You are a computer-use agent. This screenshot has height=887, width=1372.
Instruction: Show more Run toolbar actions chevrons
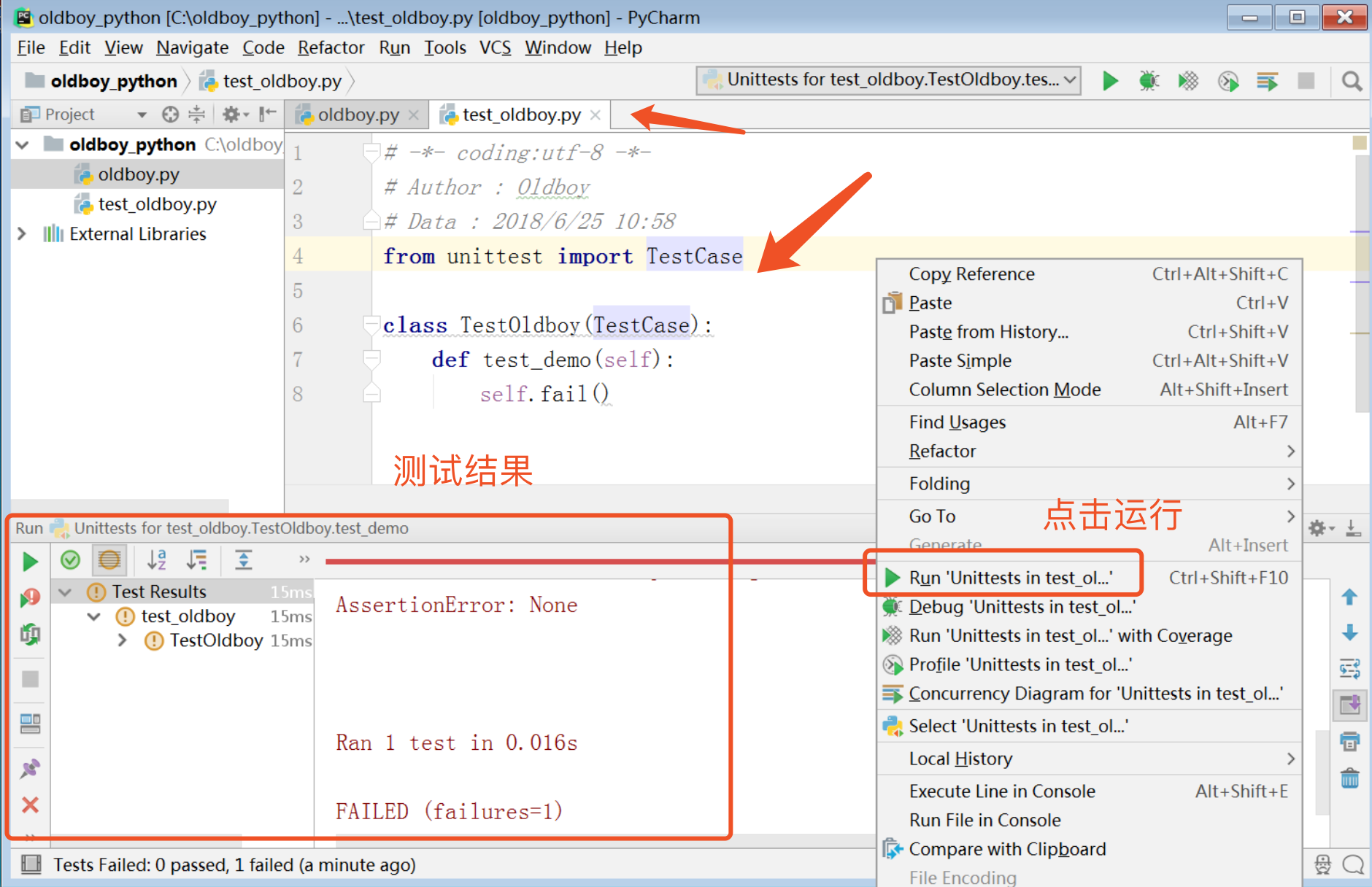click(x=304, y=559)
